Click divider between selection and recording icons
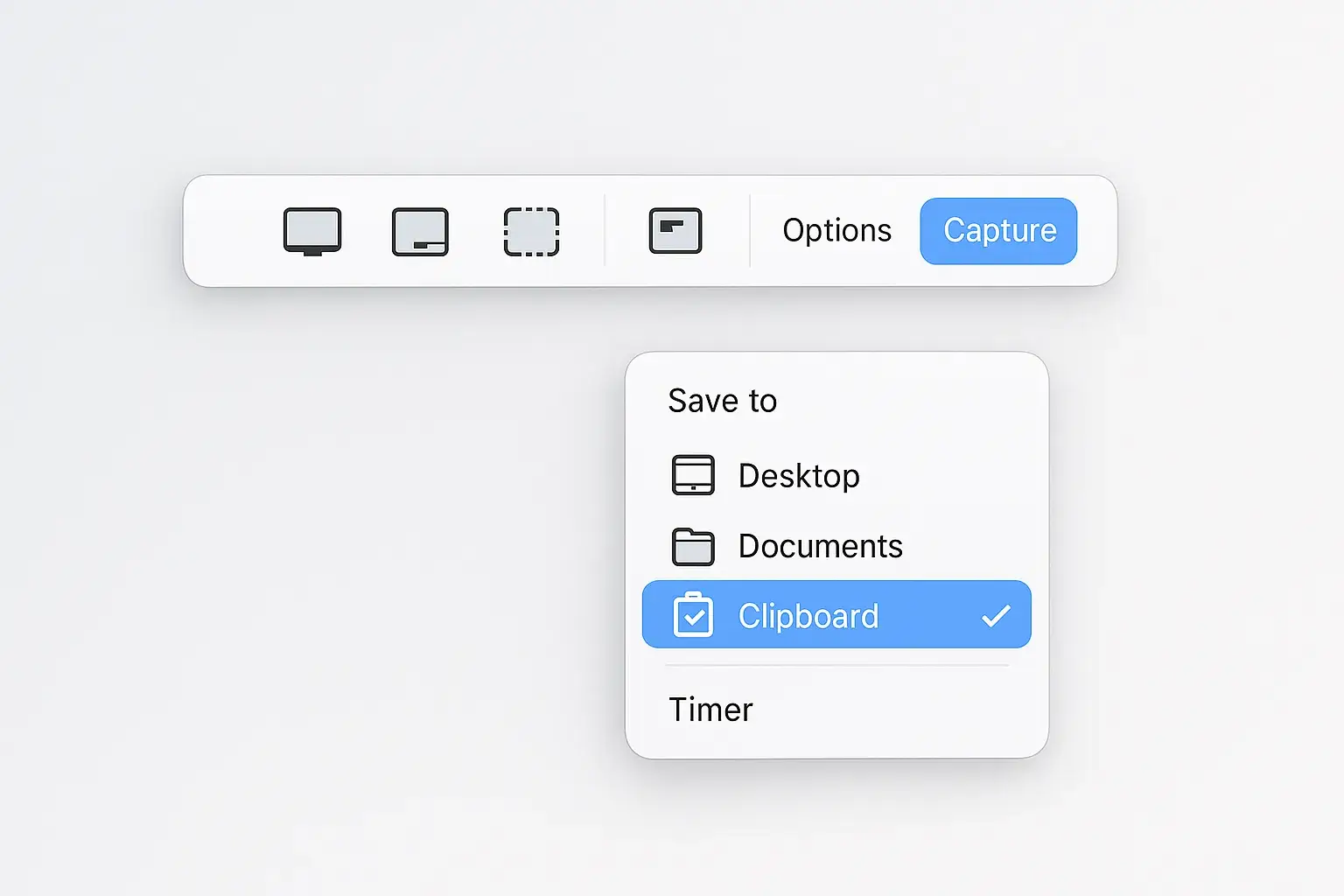 (605, 231)
